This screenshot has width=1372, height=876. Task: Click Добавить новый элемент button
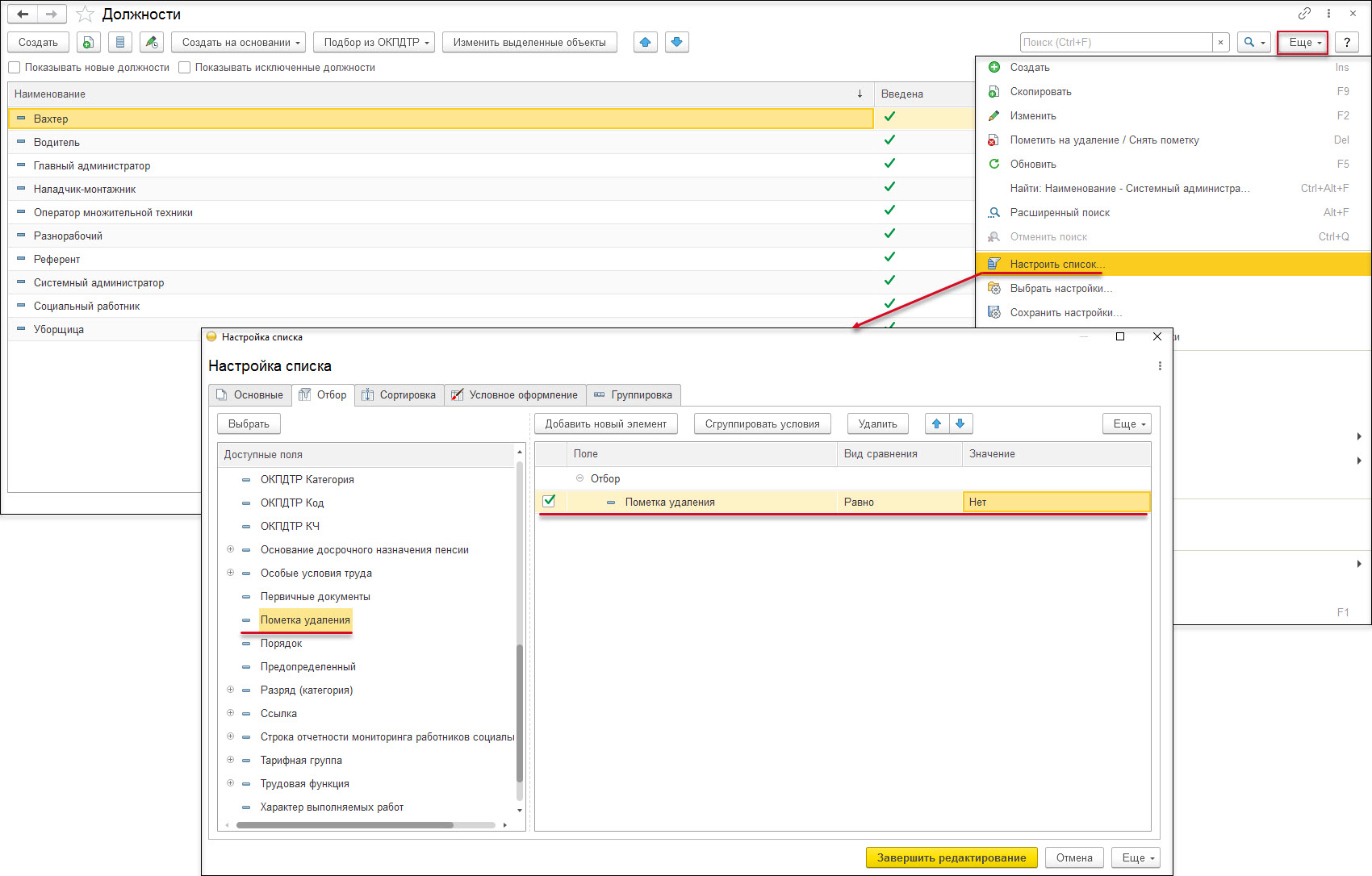point(606,423)
